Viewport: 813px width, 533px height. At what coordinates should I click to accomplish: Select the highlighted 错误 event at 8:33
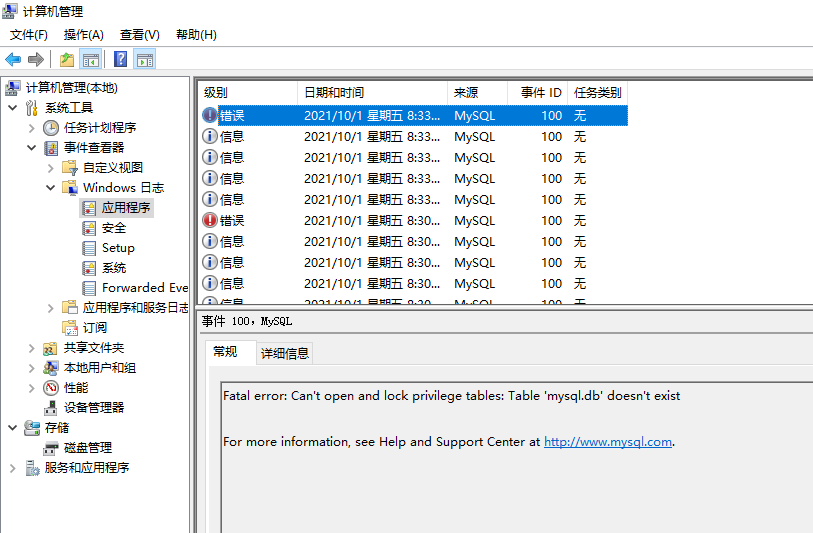(x=414, y=116)
